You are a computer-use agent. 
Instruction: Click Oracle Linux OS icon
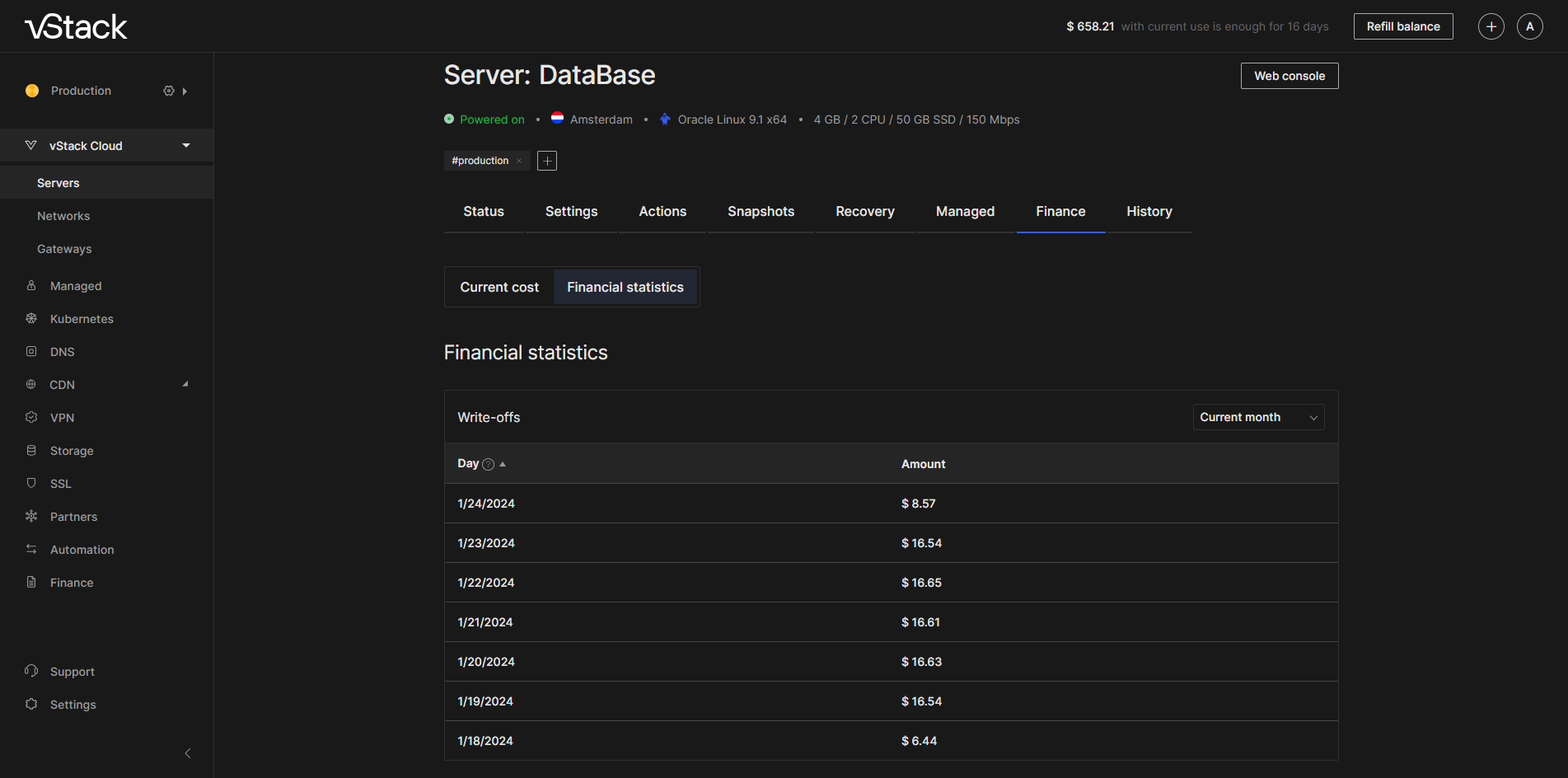pyautogui.click(x=665, y=119)
